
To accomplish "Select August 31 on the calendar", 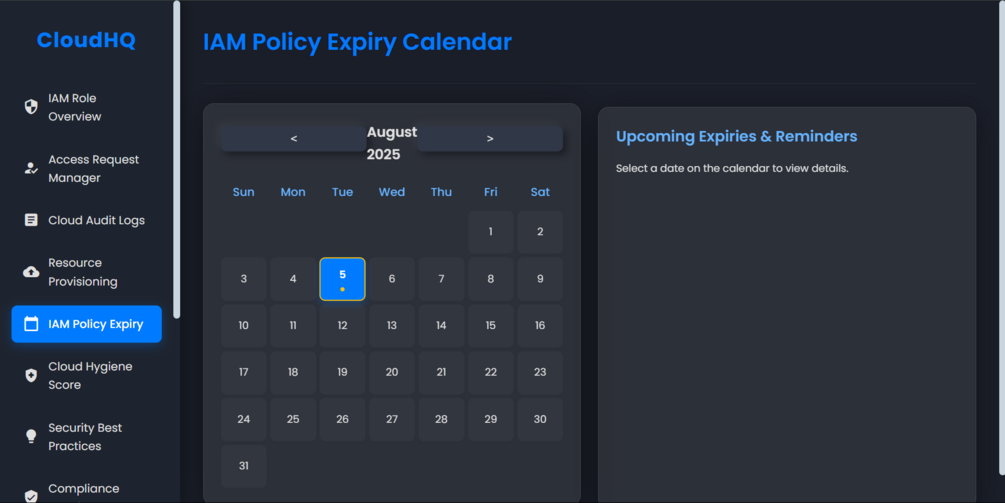I will point(244,466).
